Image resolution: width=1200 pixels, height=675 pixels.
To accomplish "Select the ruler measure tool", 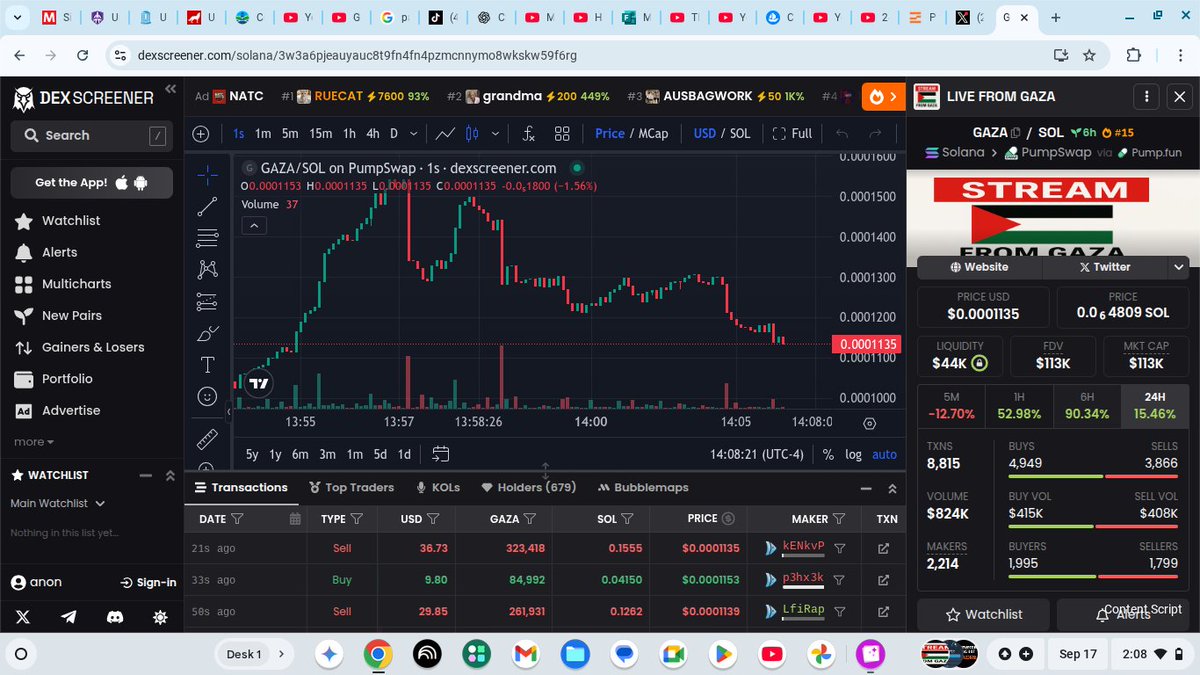I will pos(207,438).
